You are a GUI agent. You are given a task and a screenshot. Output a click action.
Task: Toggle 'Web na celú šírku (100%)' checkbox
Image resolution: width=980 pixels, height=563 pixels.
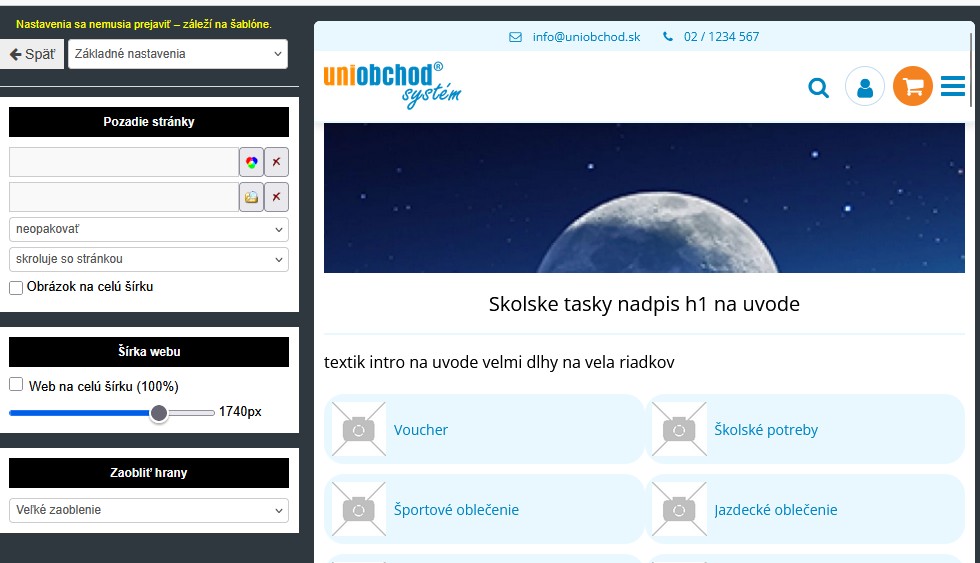point(16,385)
